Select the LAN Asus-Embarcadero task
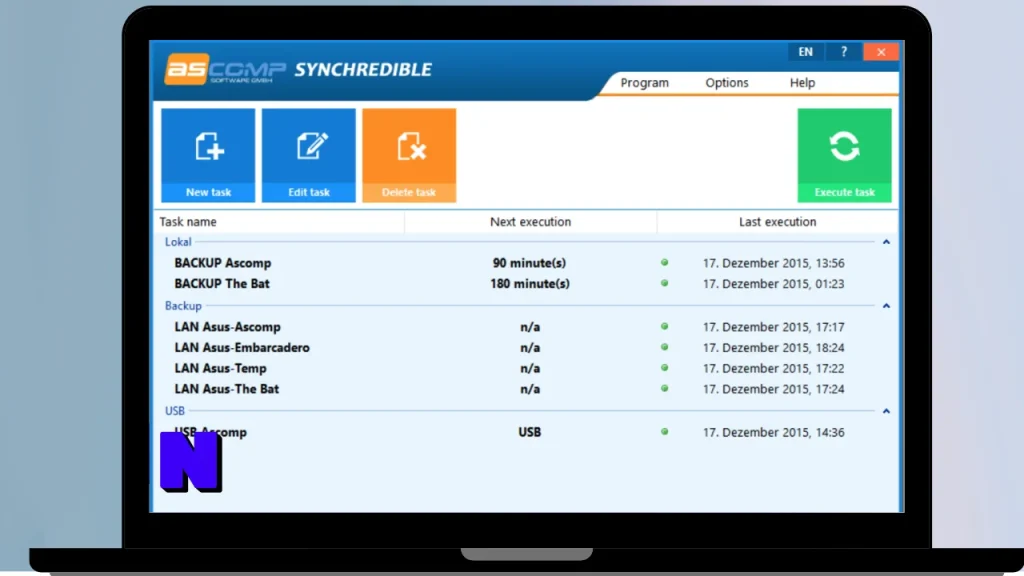The height and width of the screenshot is (576, 1024). (x=242, y=348)
